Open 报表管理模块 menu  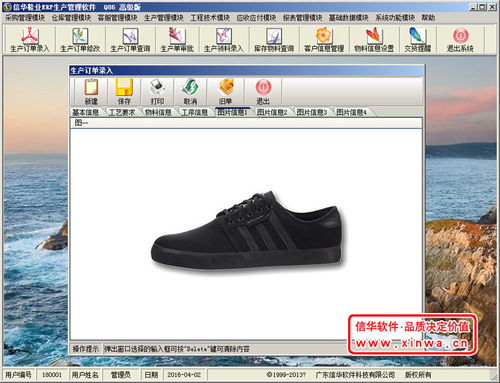pos(303,18)
